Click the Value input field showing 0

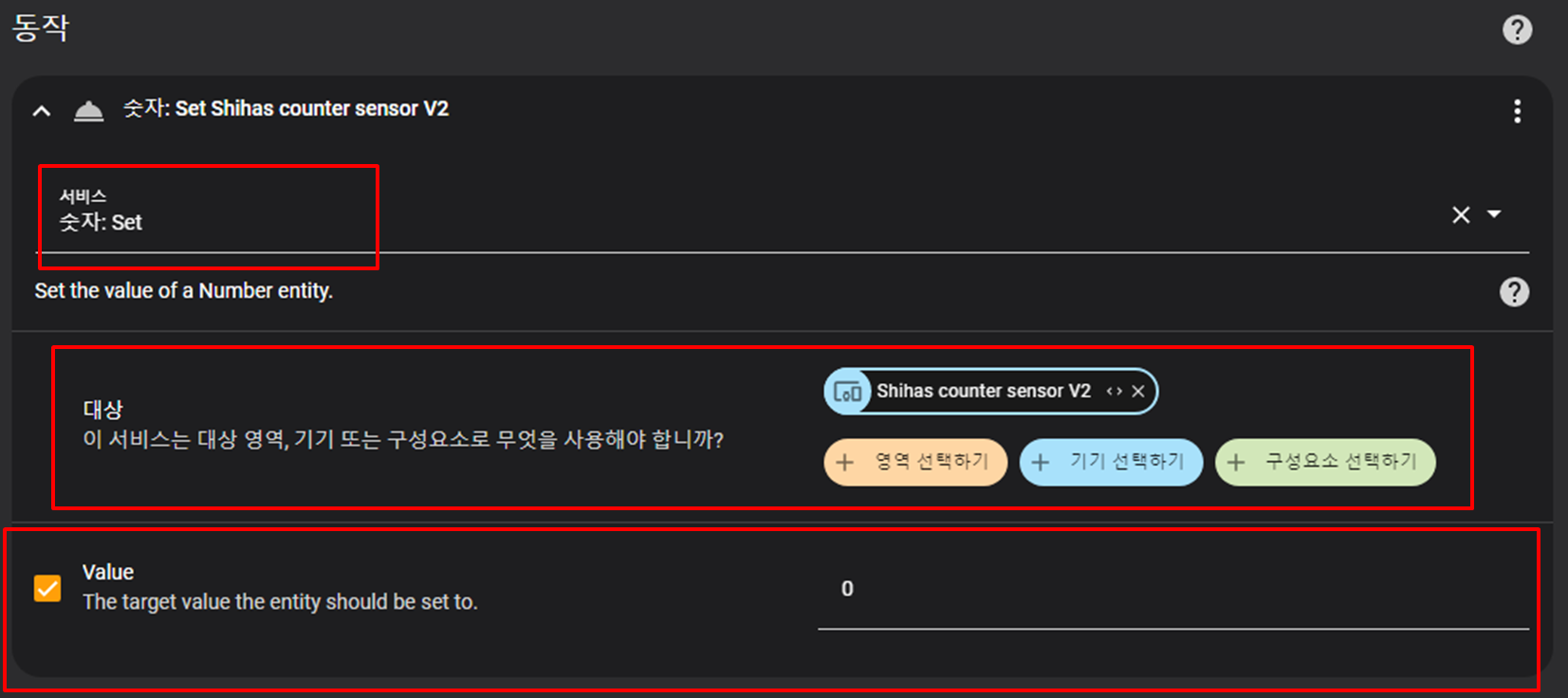click(x=1173, y=589)
